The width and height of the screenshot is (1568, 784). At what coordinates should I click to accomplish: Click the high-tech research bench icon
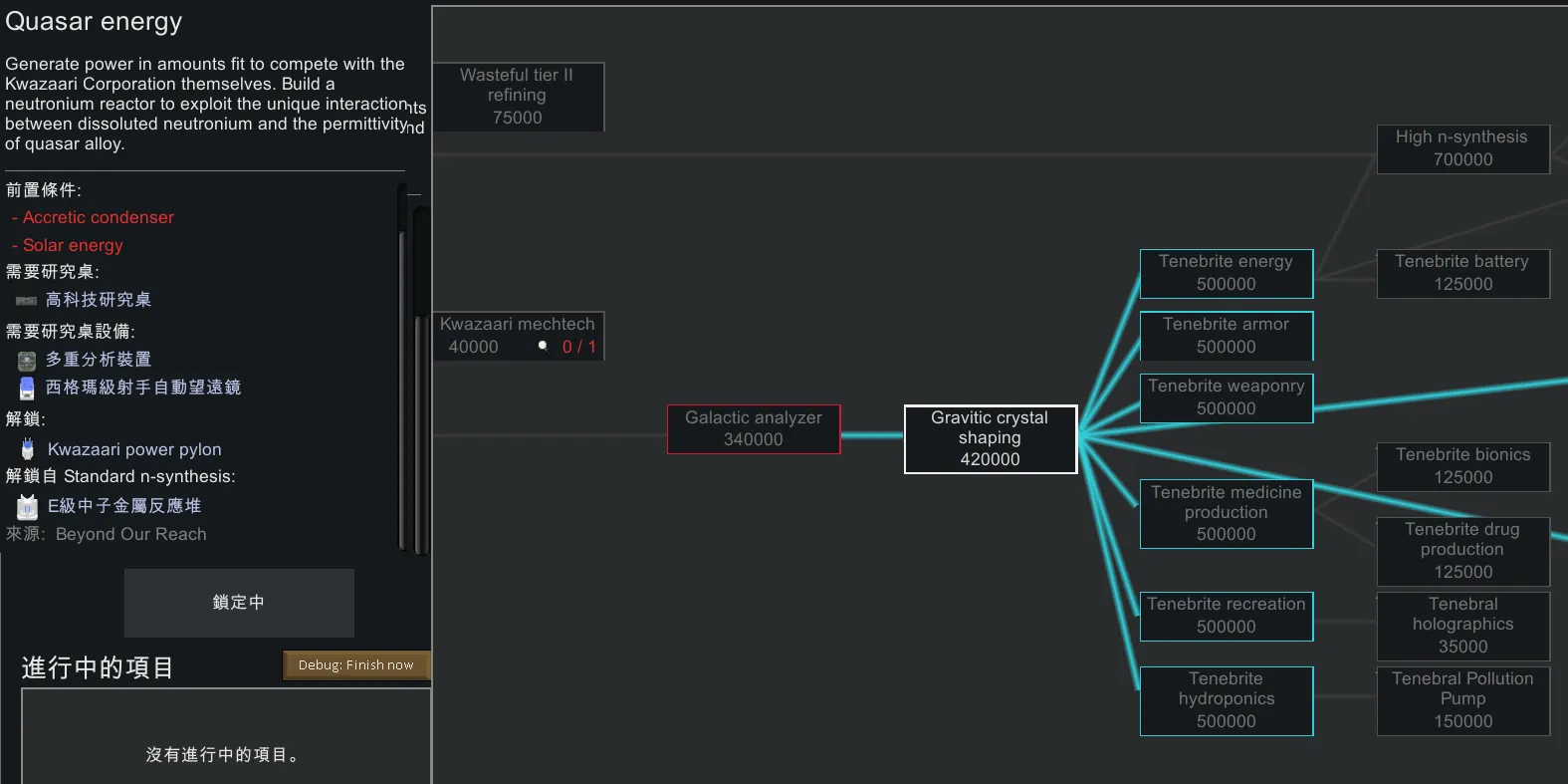26,300
